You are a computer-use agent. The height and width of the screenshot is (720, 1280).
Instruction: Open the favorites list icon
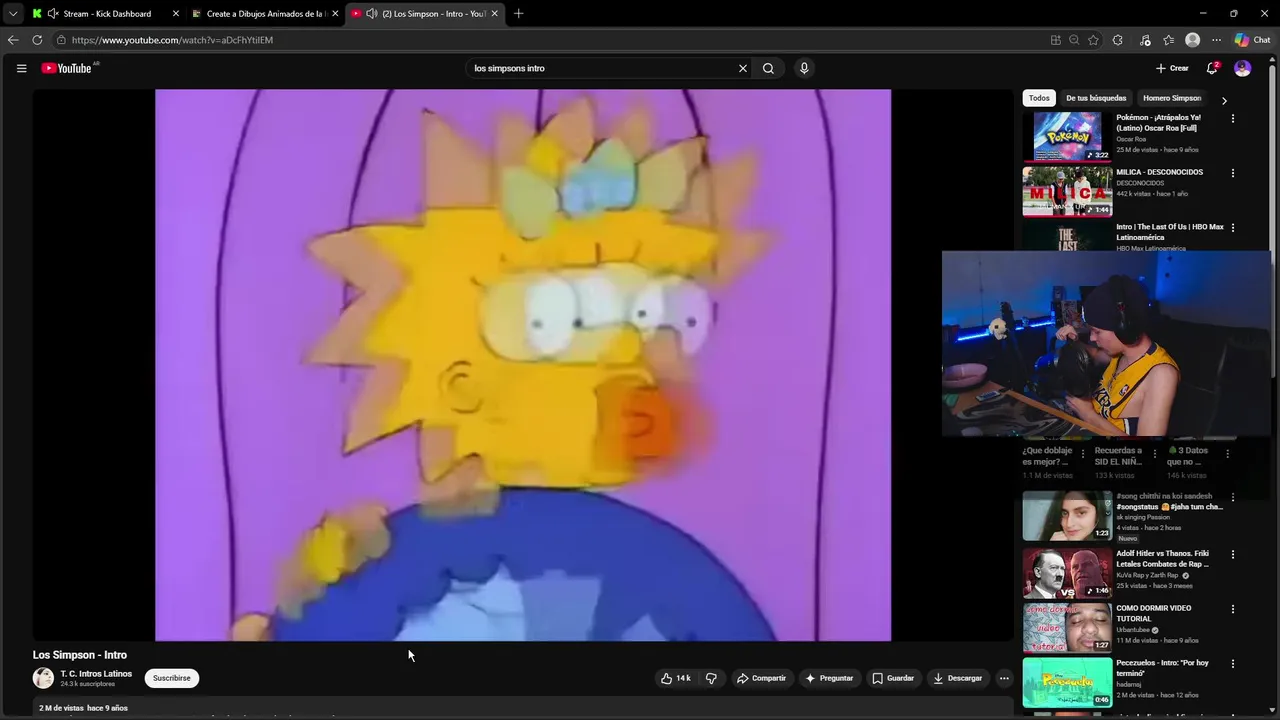click(x=1169, y=40)
